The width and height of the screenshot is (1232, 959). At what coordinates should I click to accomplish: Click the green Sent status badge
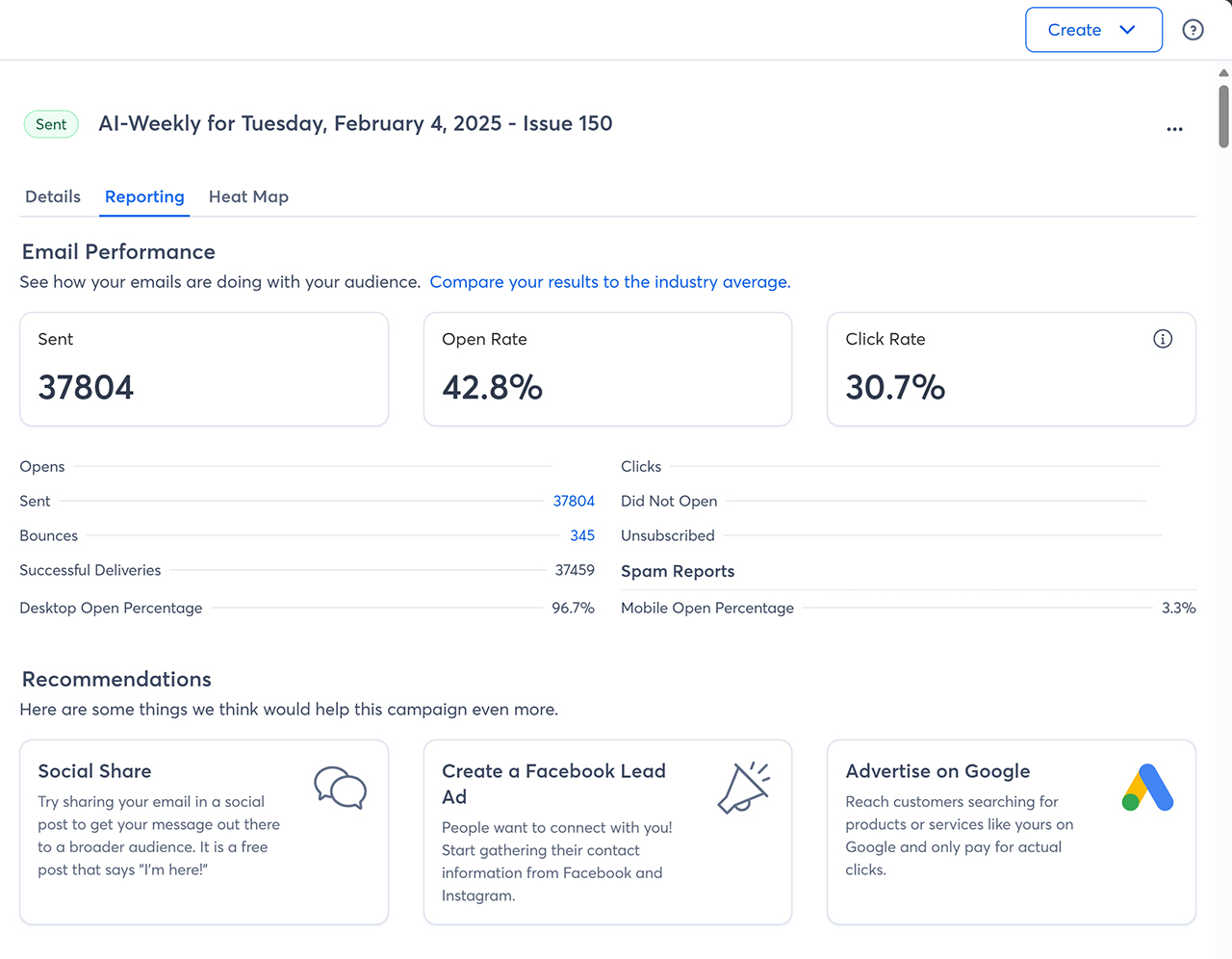coord(51,124)
